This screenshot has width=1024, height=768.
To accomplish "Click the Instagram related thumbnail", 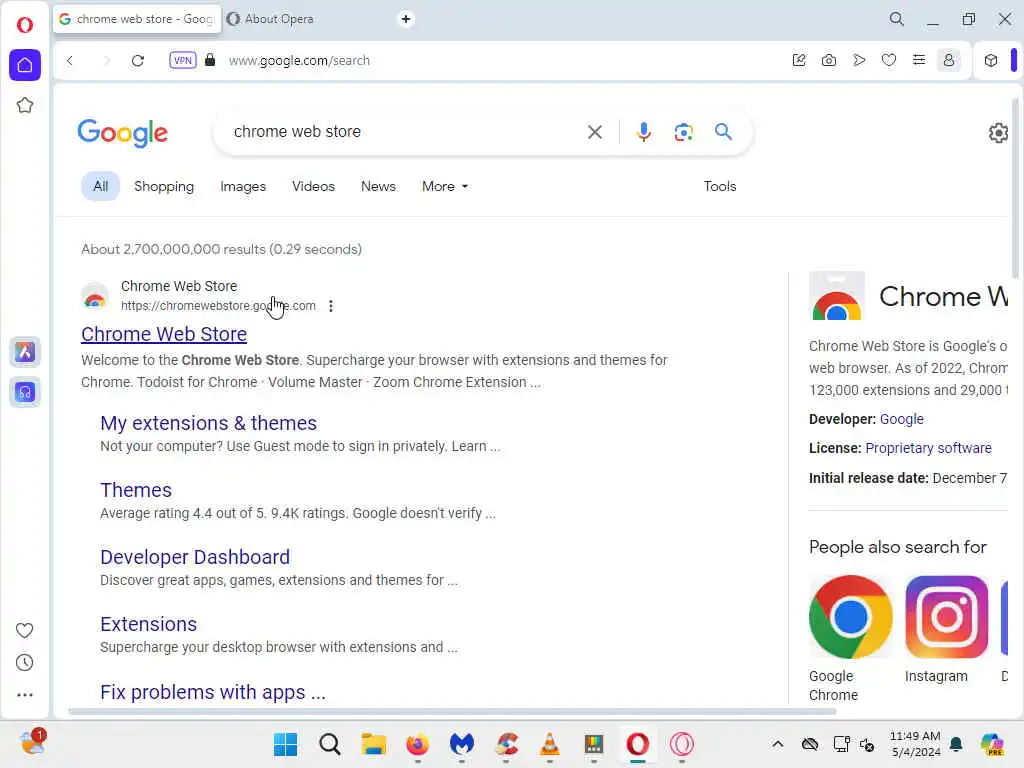I will pyautogui.click(x=946, y=616).
